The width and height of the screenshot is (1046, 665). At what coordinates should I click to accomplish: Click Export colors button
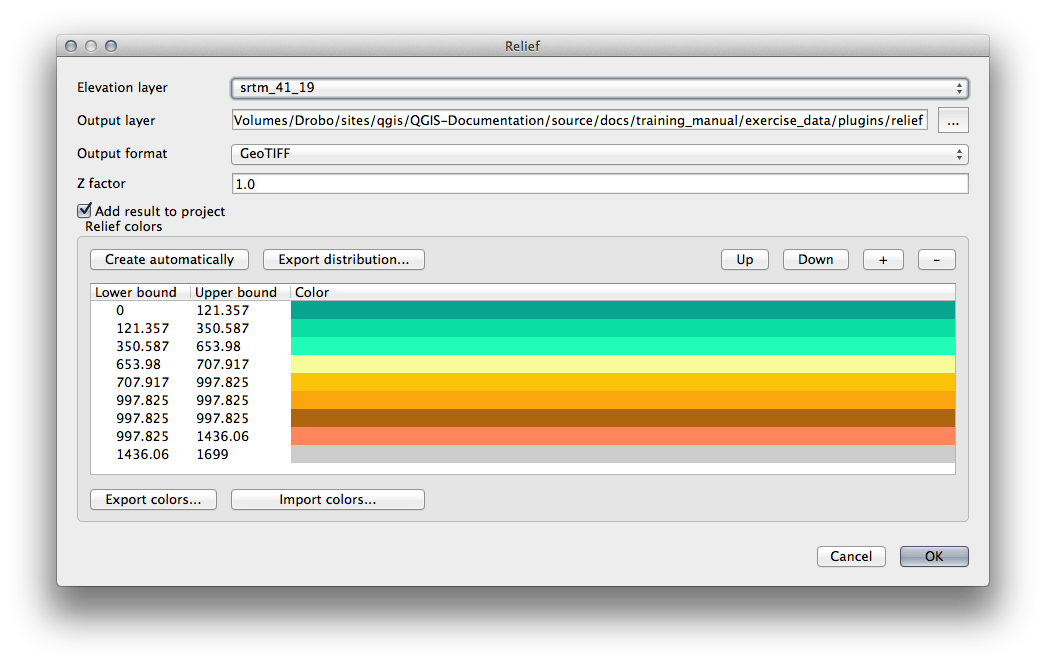pyautogui.click(x=153, y=500)
